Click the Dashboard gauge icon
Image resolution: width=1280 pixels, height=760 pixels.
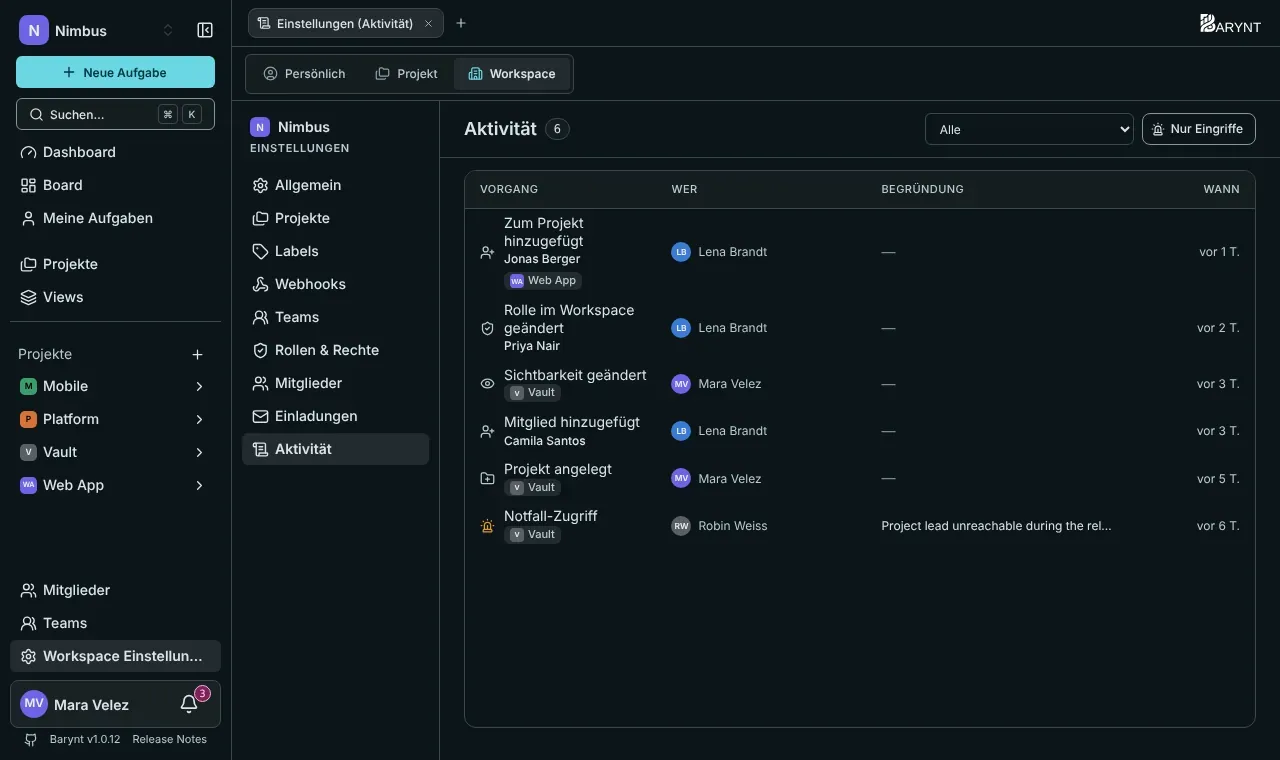28,152
